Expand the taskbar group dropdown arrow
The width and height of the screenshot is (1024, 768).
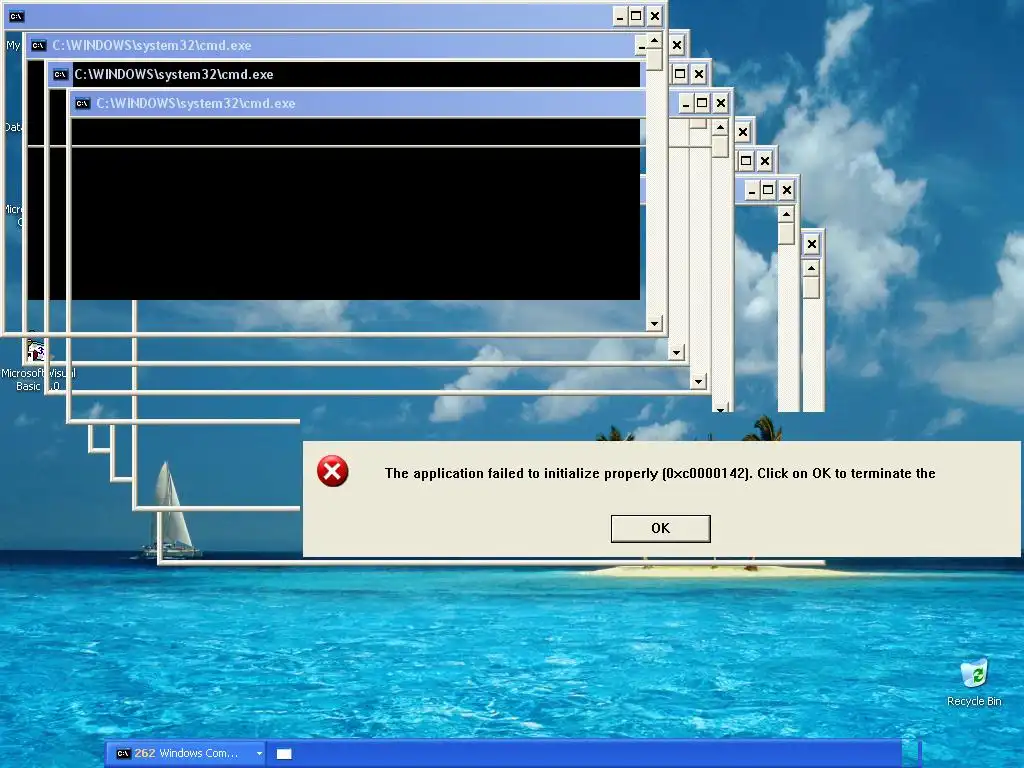pos(259,753)
